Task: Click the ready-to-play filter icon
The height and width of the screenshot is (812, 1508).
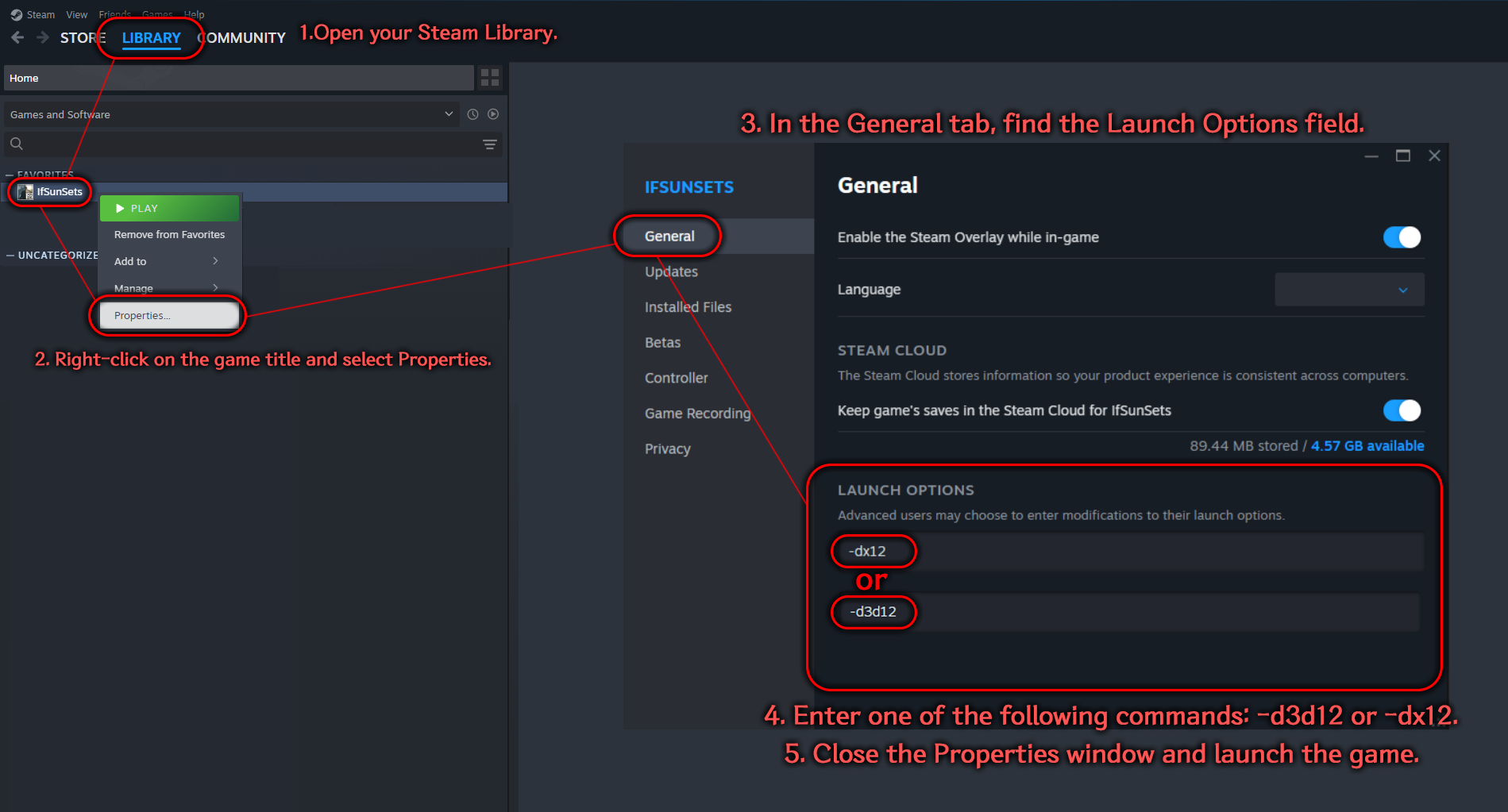Action: pyautogui.click(x=493, y=114)
